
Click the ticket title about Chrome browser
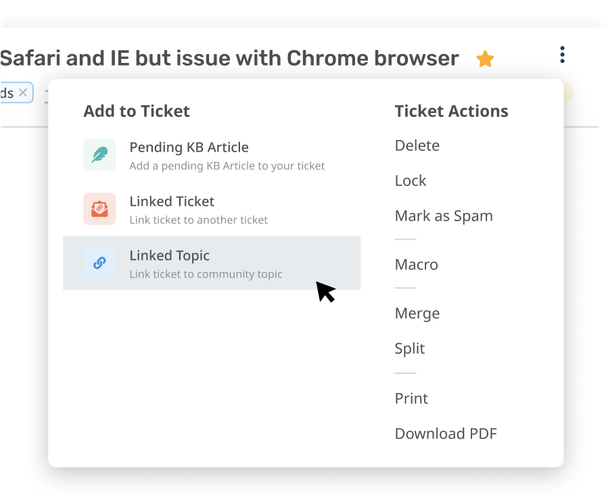(x=229, y=58)
